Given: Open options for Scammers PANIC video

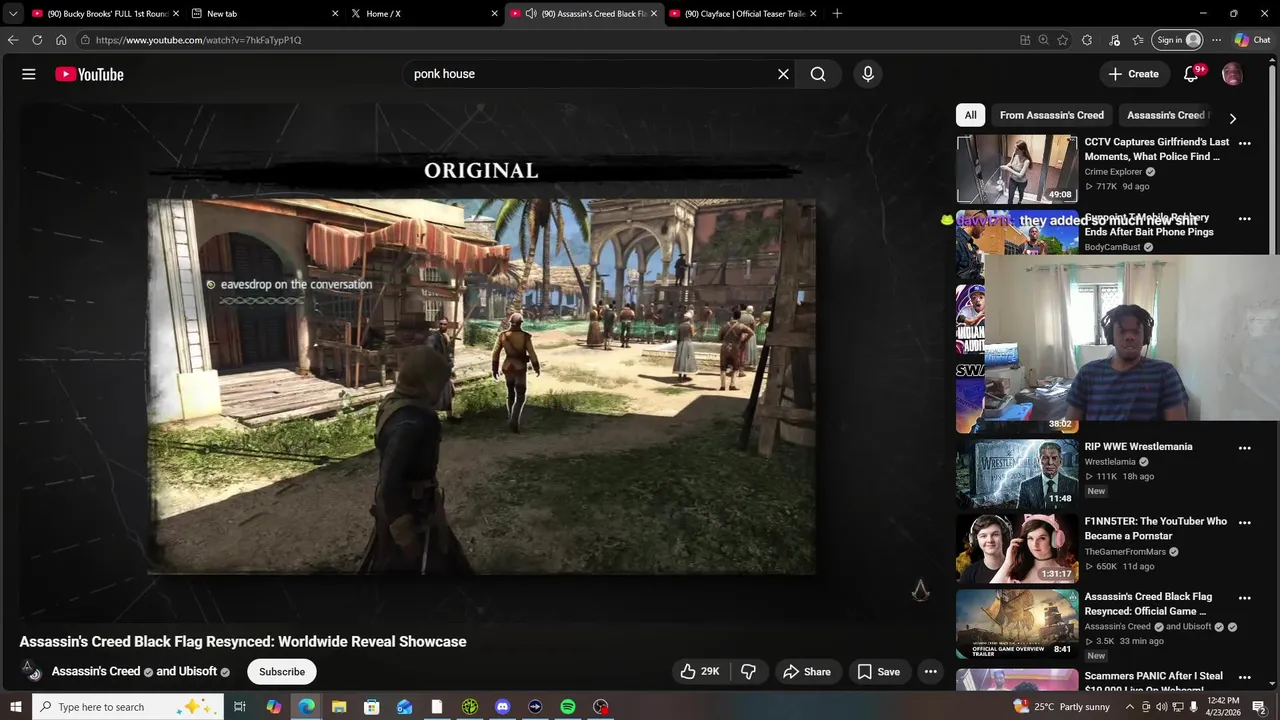Looking at the screenshot, I should 1245,677.
